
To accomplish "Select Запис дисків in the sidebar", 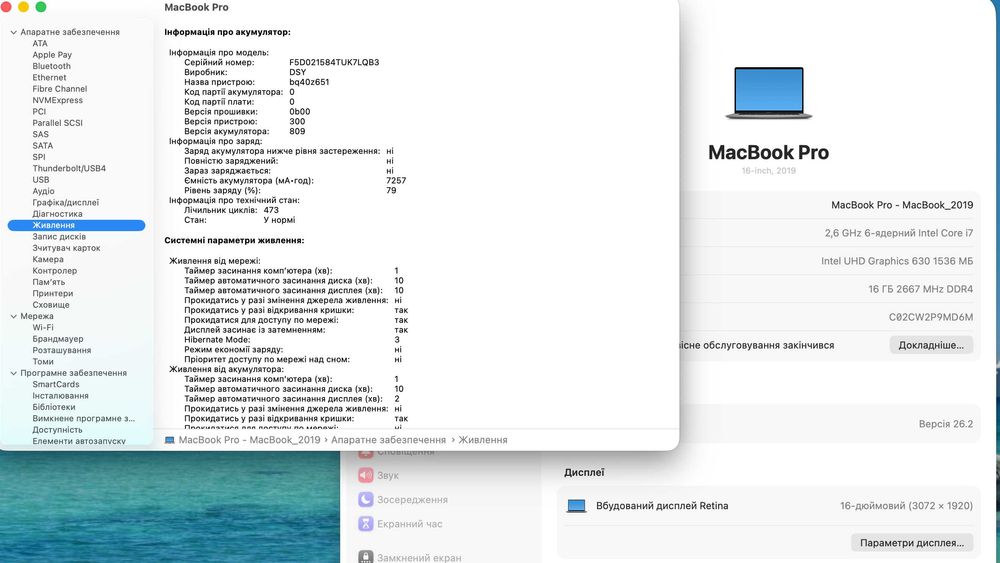I will coord(59,237).
